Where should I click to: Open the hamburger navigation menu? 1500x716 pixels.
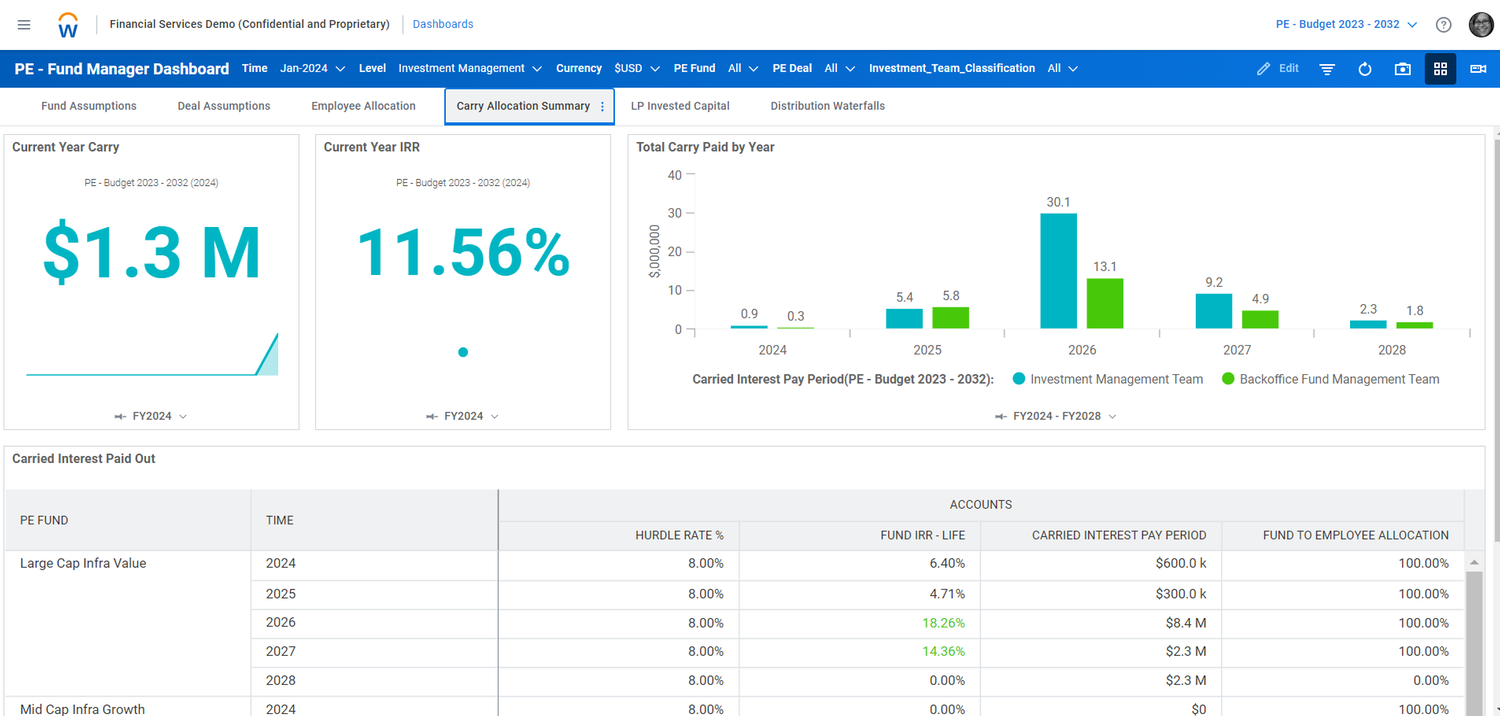tap(24, 24)
